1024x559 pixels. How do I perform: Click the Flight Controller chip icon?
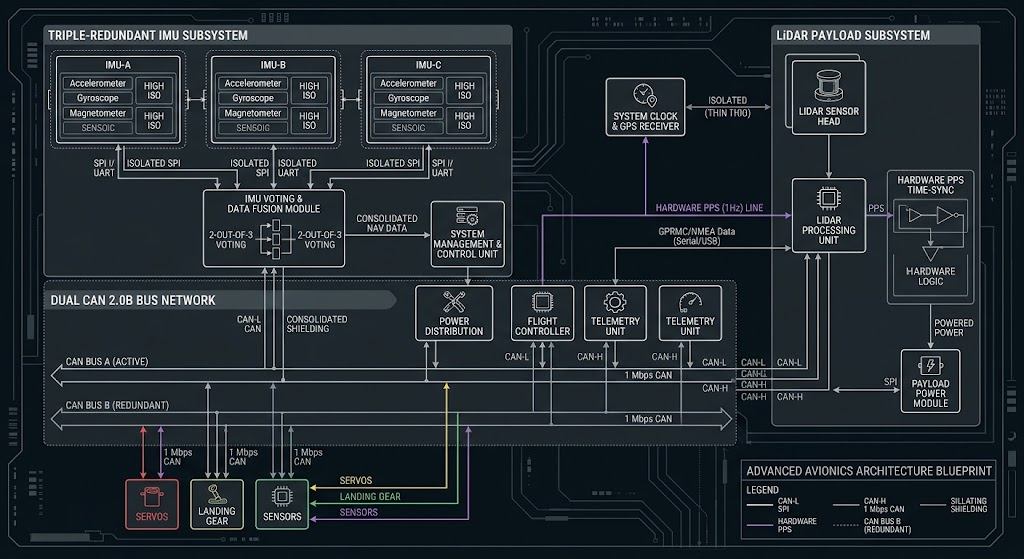(x=542, y=302)
